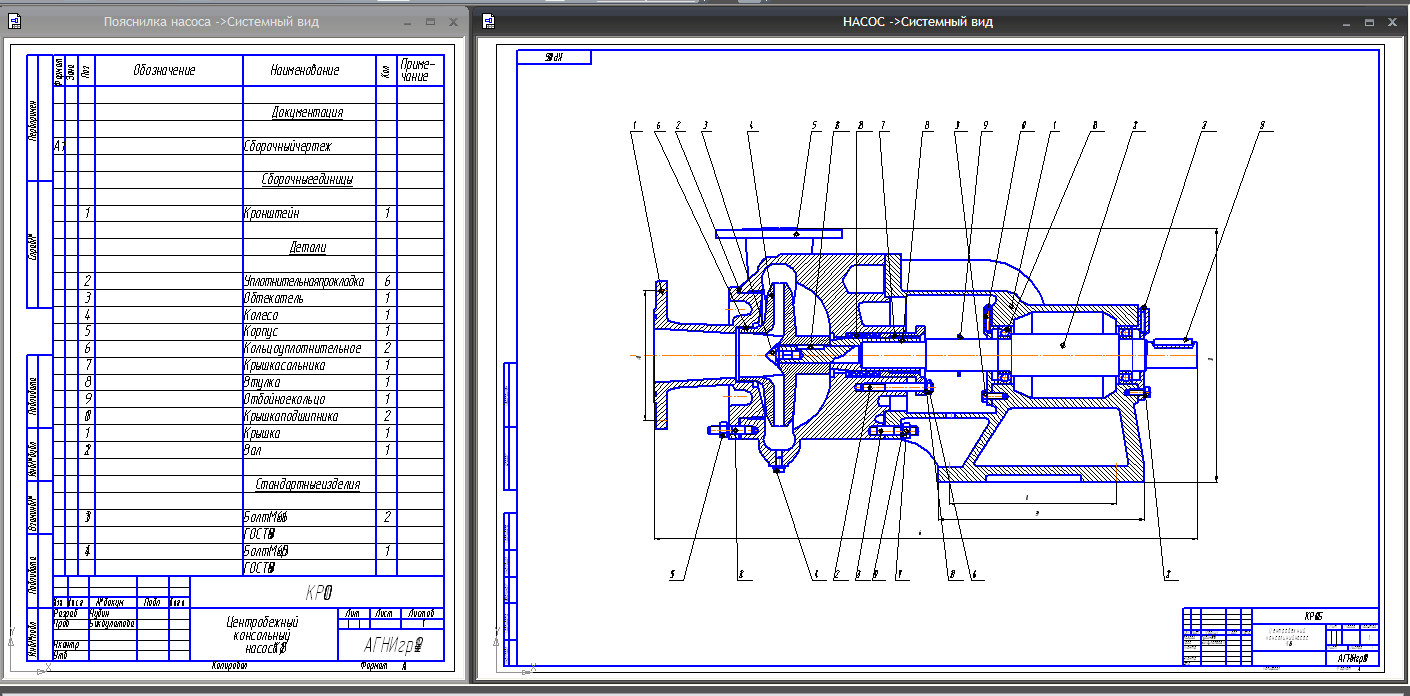Select the 'Сборочный чертеж' row

[x=288, y=146]
